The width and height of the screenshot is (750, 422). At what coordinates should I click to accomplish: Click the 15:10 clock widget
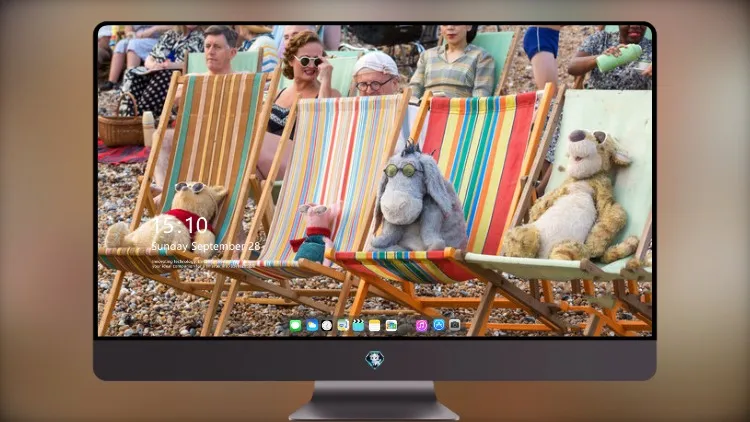click(180, 225)
